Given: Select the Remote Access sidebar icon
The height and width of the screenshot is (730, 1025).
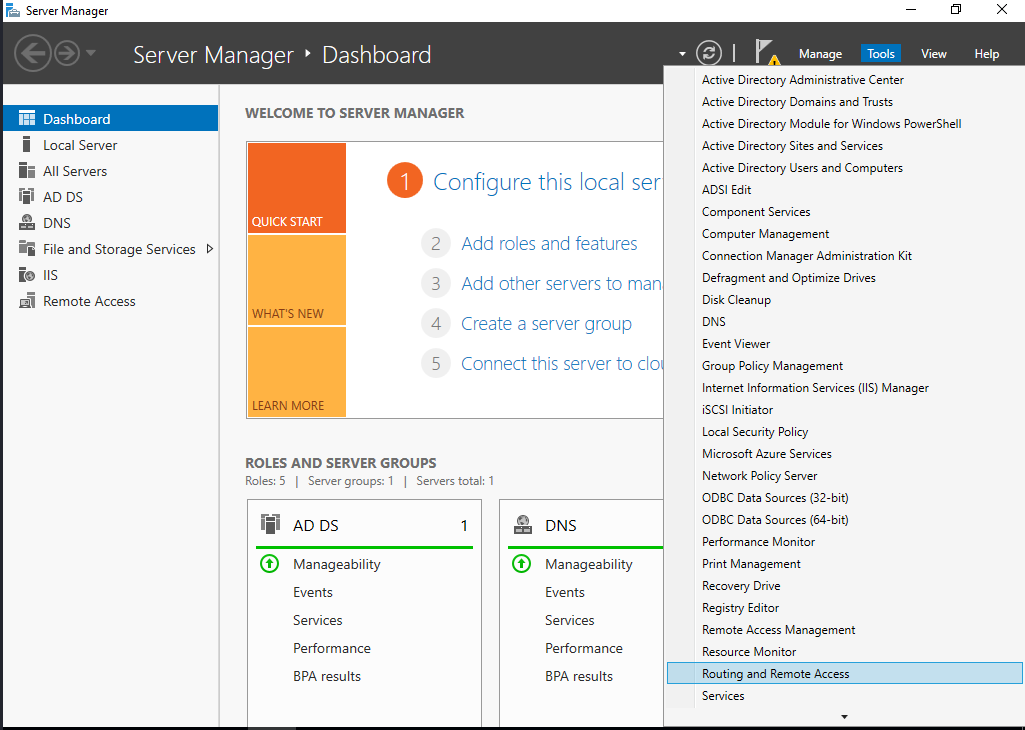Looking at the screenshot, I should click(27, 301).
